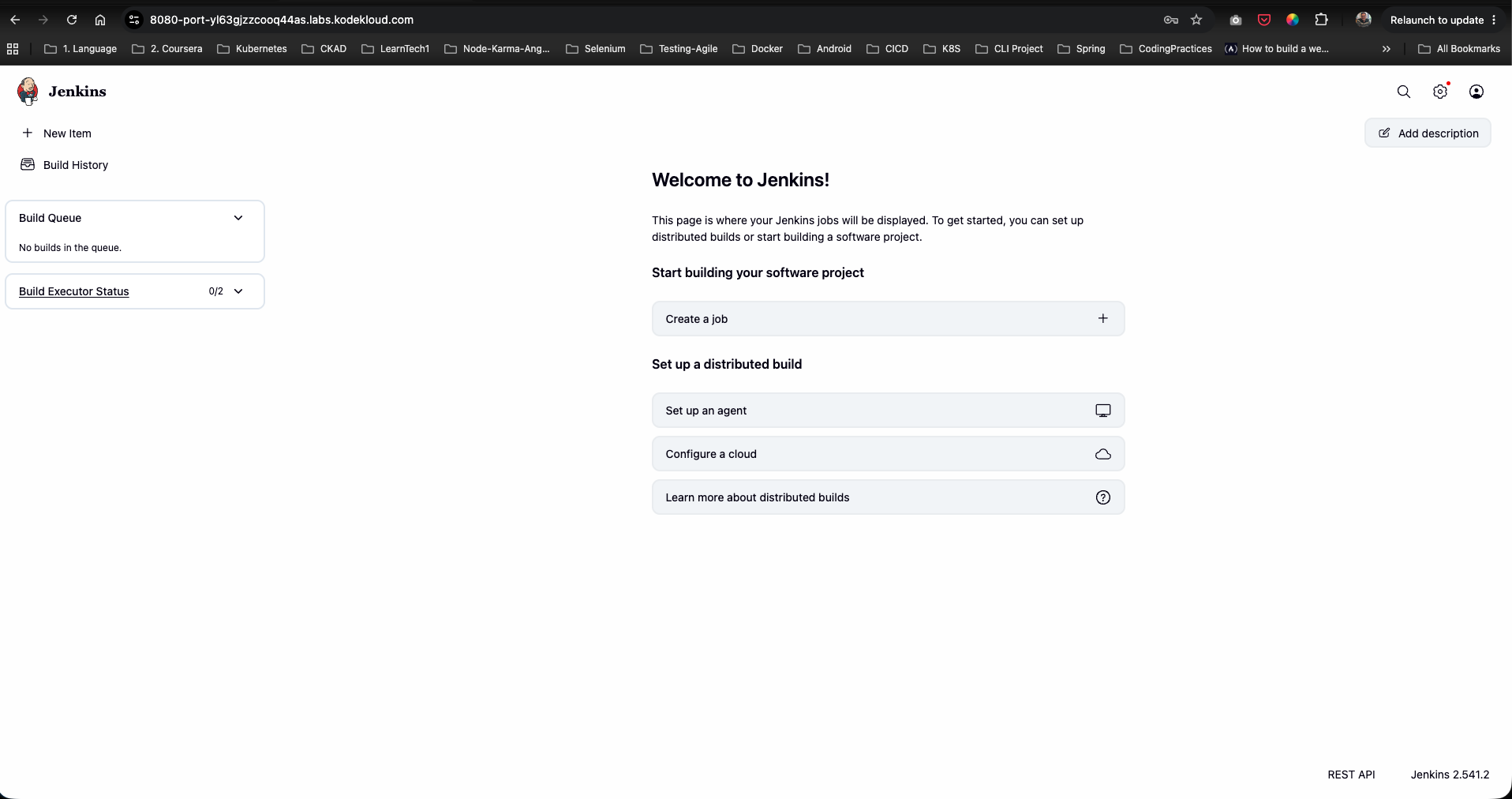Click Set up an agent

(888, 411)
